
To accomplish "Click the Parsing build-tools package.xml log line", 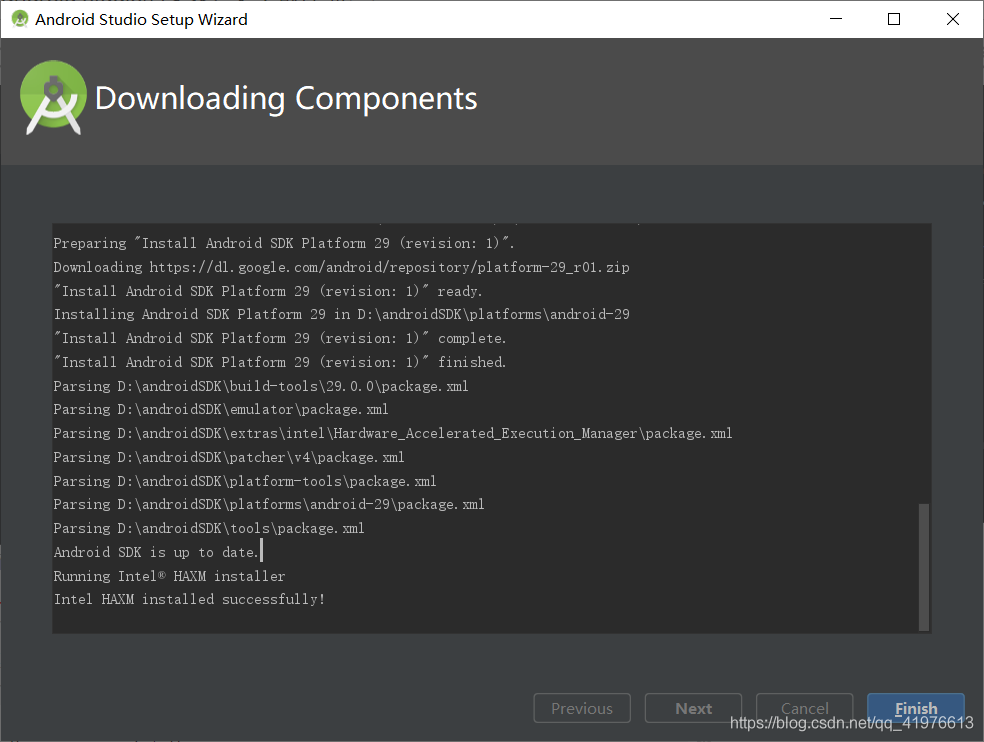I will coord(260,385).
